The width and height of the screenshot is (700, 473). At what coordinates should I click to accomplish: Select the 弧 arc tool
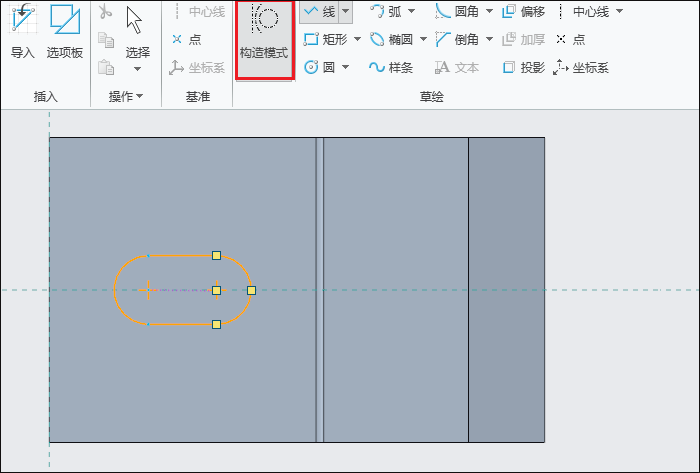click(x=386, y=12)
